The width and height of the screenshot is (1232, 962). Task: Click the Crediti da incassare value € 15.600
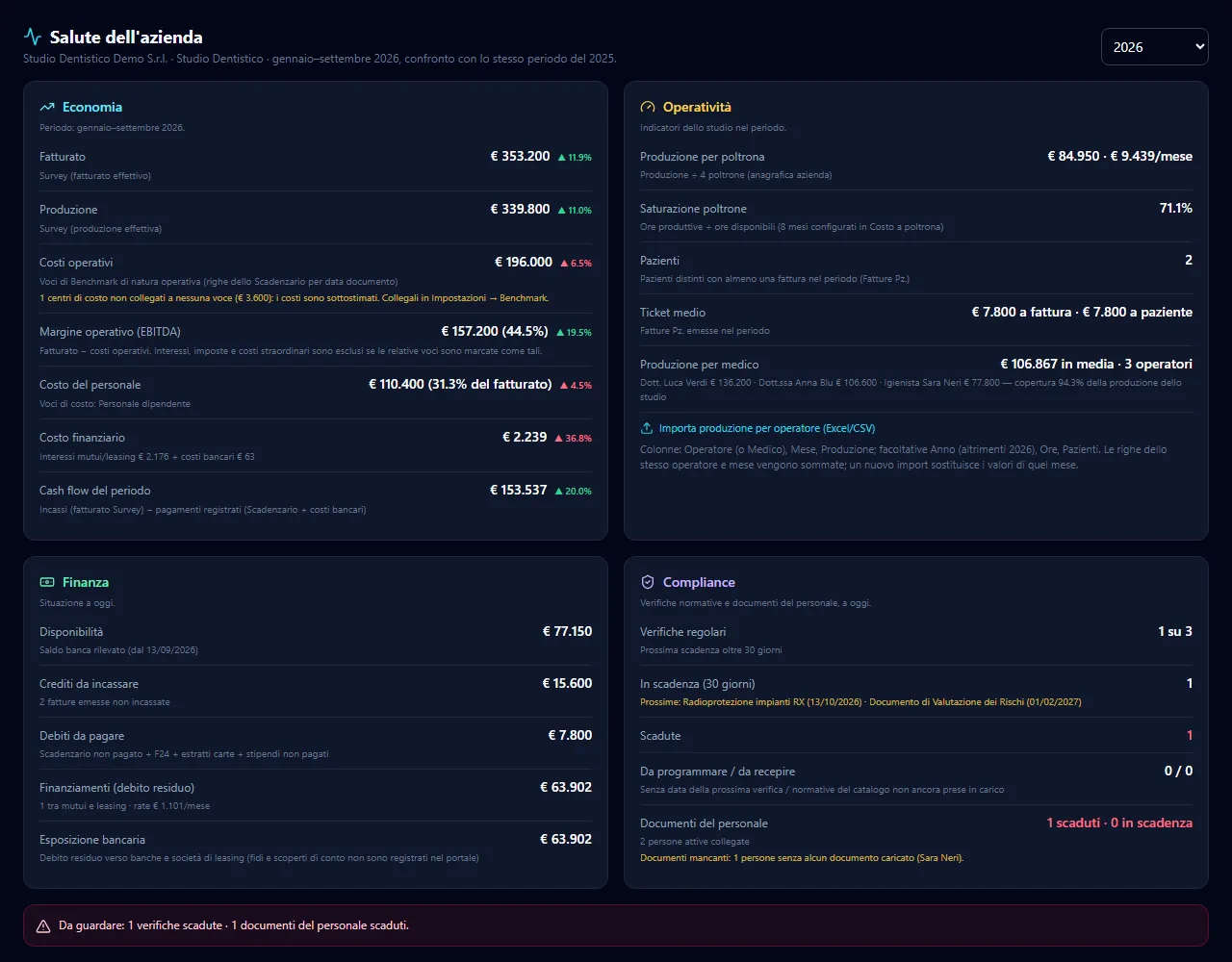[567, 683]
